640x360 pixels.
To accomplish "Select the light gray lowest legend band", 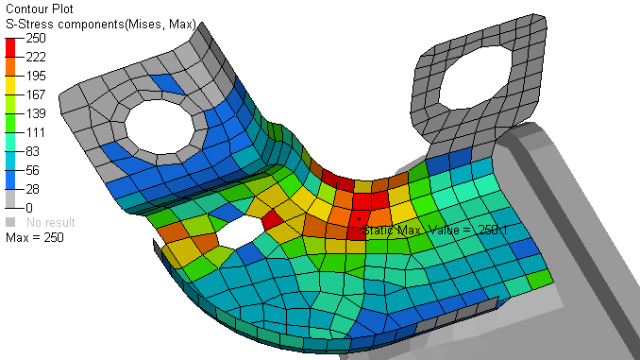I will click(10, 199).
